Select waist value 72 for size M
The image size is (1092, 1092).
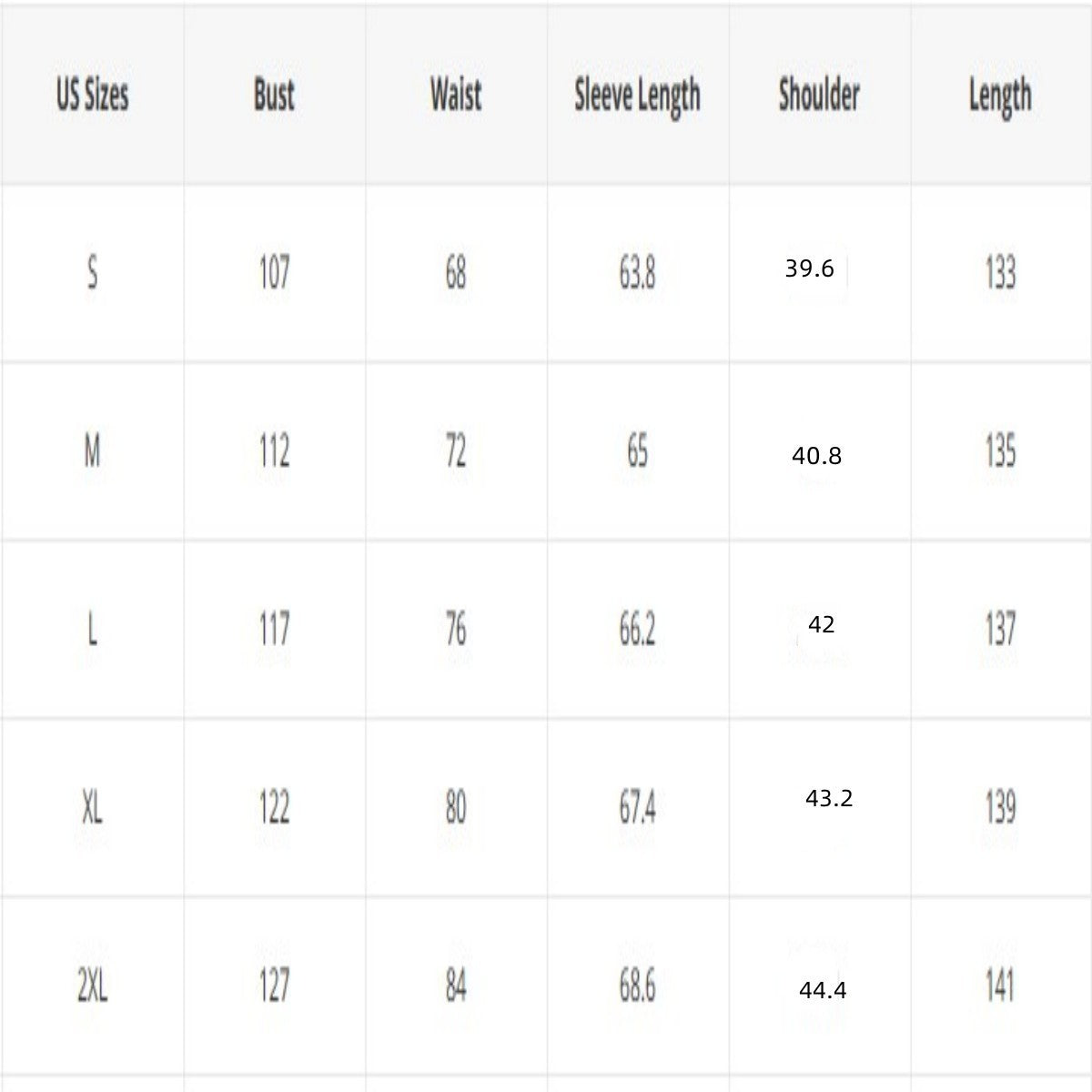[x=456, y=450]
